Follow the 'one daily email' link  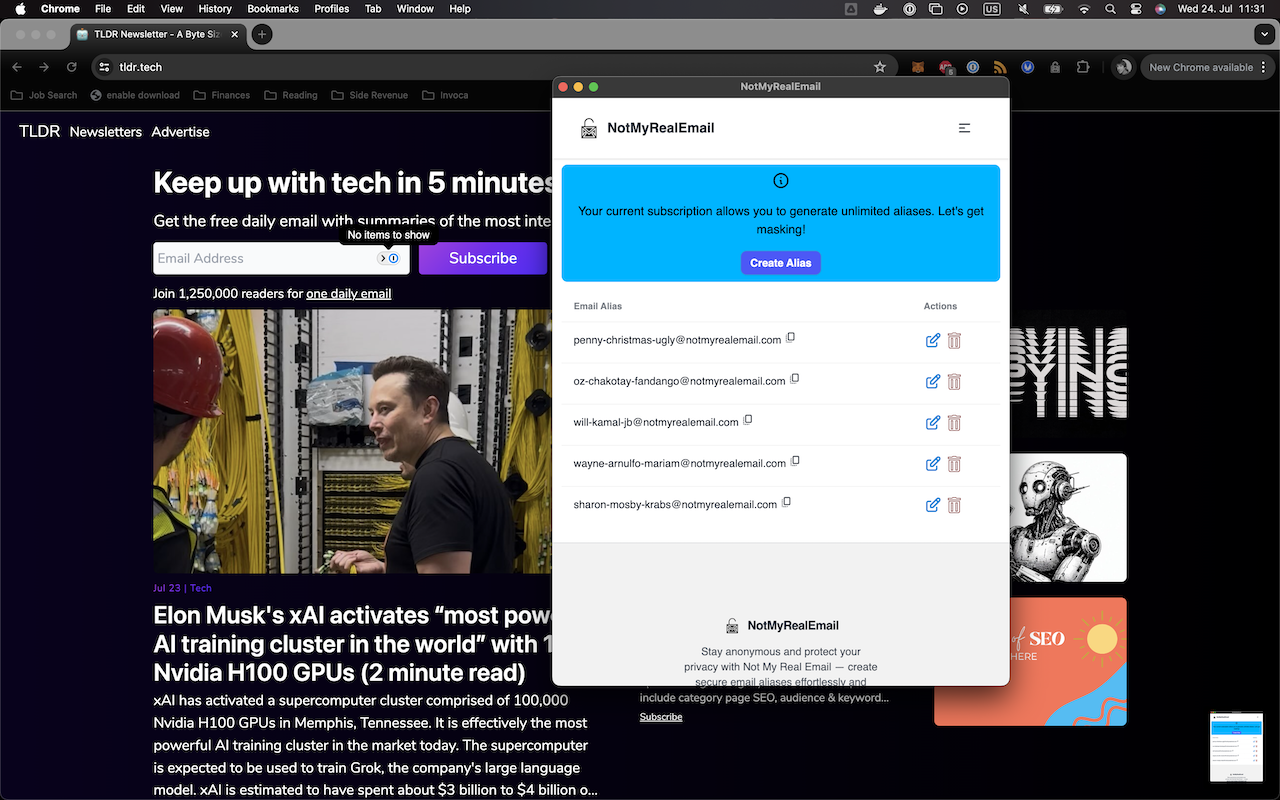pyautogui.click(x=349, y=294)
